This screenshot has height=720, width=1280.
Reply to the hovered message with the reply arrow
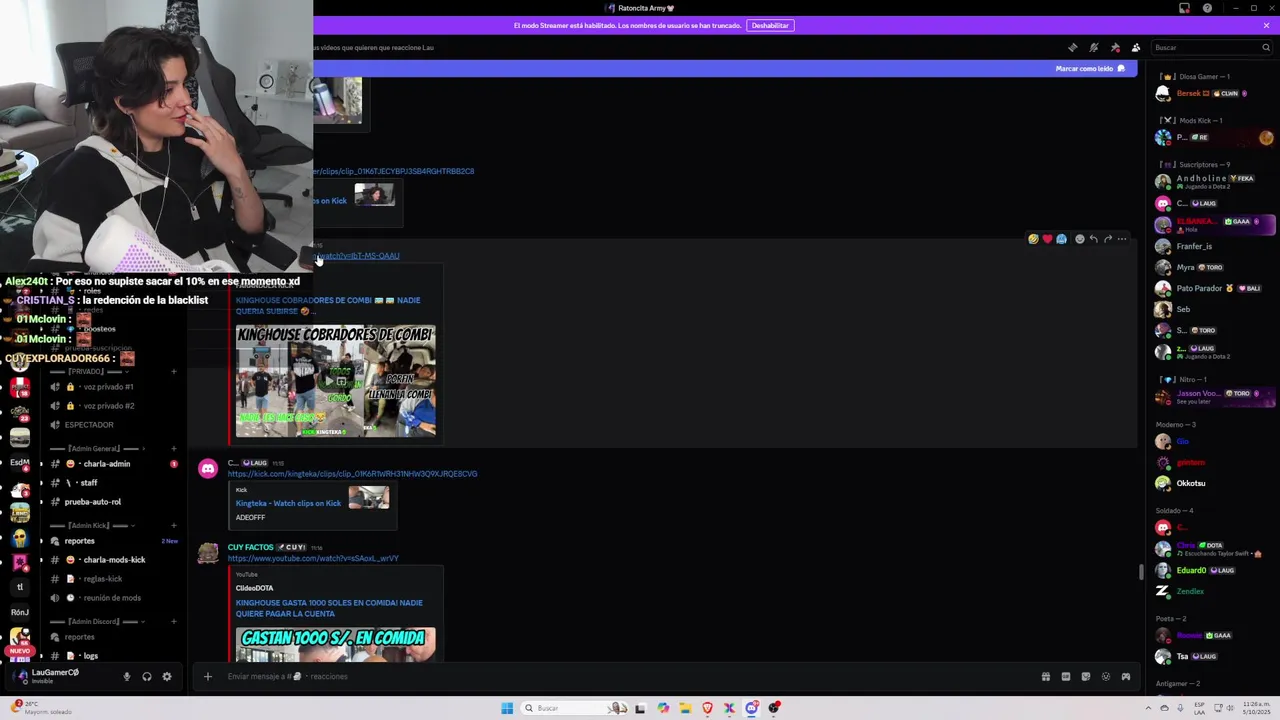(x=1093, y=239)
